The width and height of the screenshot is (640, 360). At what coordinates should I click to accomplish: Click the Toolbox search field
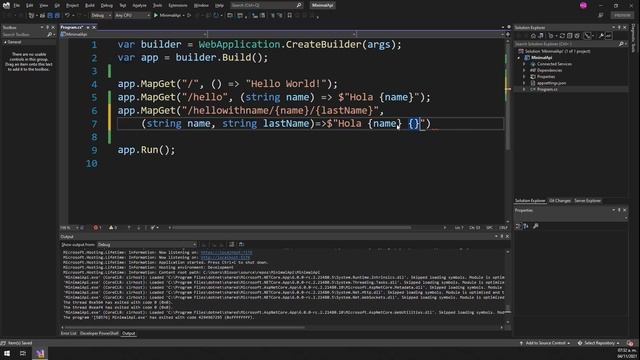28,35
